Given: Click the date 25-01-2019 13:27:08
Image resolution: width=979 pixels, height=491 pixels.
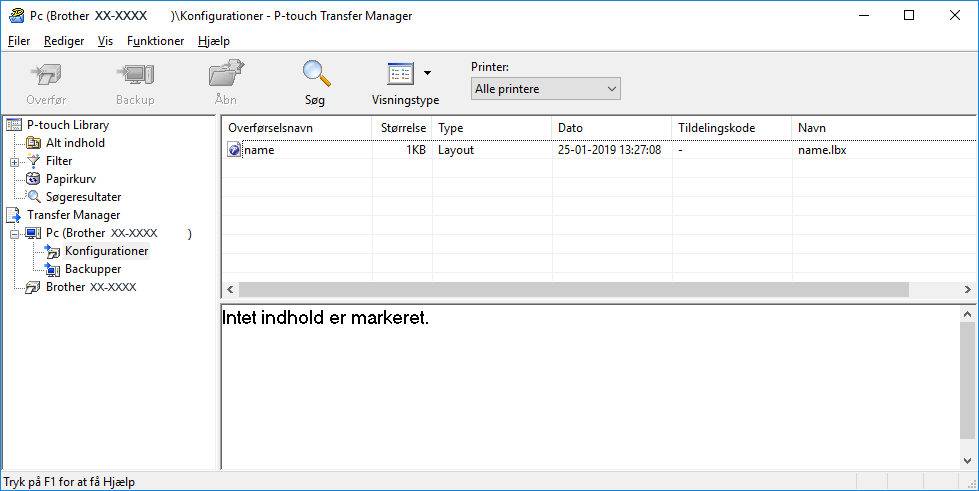Looking at the screenshot, I should [609, 150].
